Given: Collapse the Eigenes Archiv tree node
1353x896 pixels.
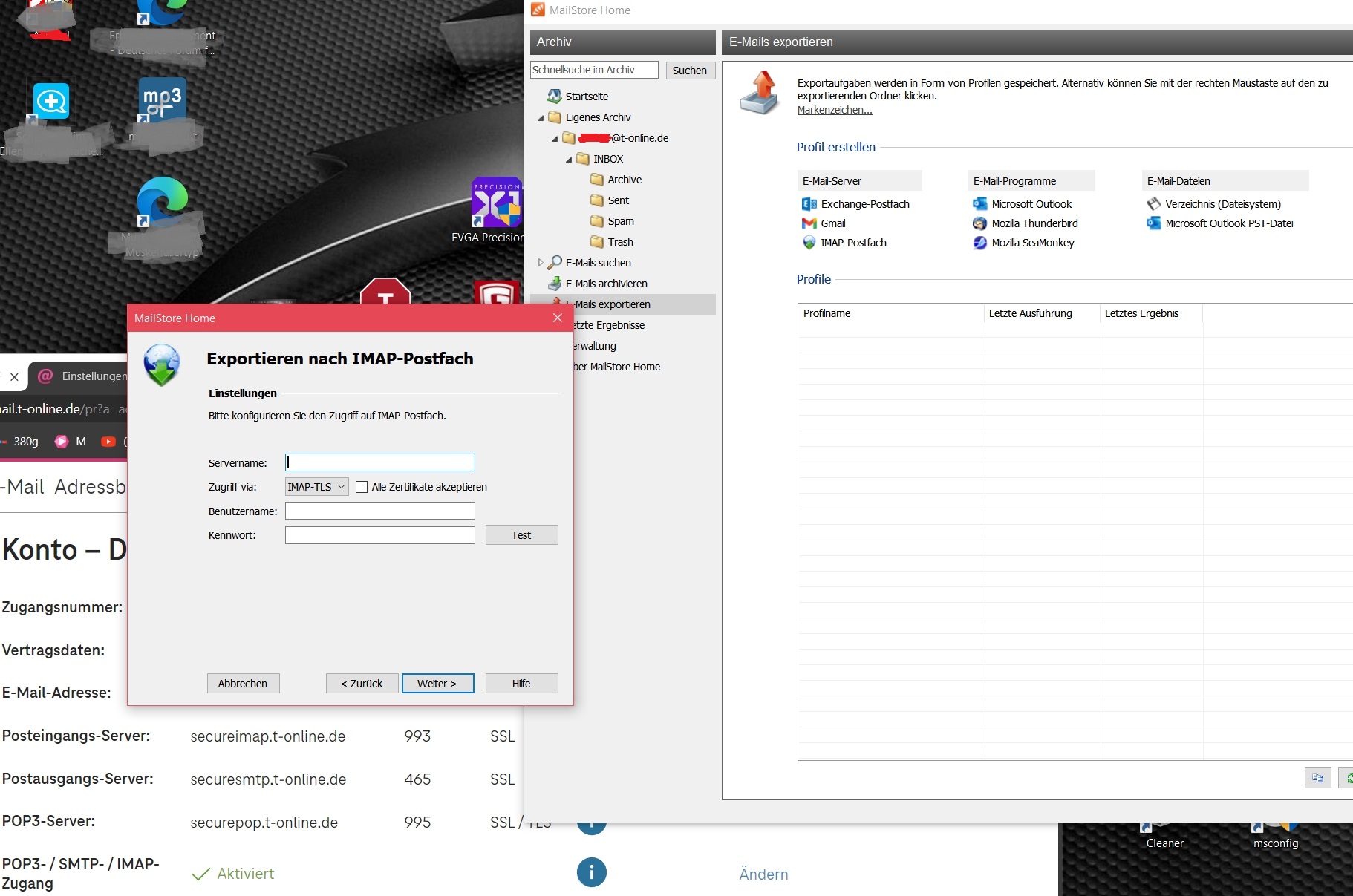Looking at the screenshot, I should click(x=541, y=118).
